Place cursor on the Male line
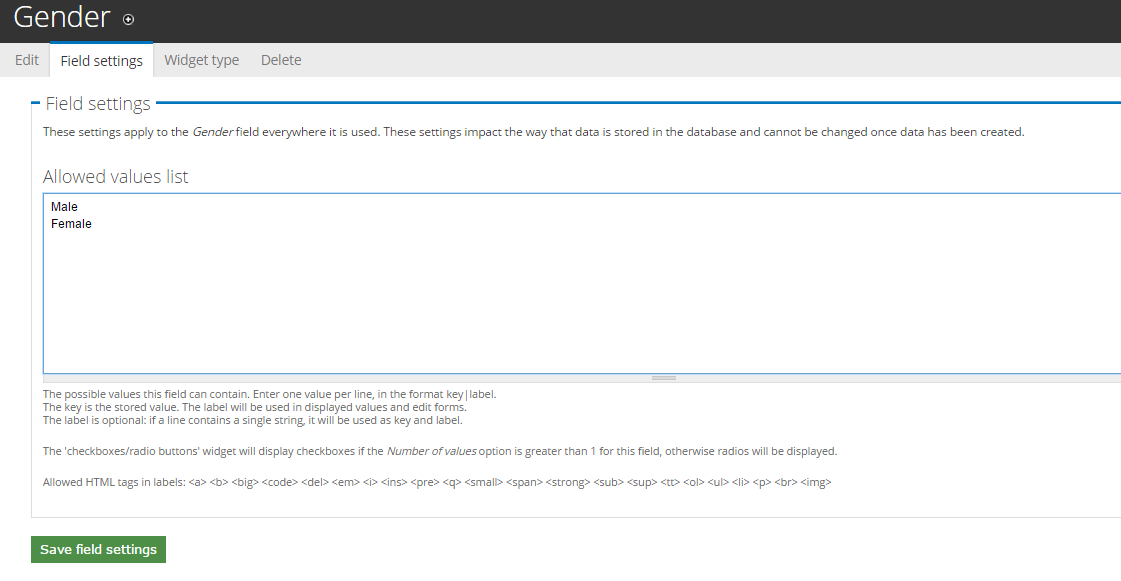 pyautogui.click(x=64, y=207)
